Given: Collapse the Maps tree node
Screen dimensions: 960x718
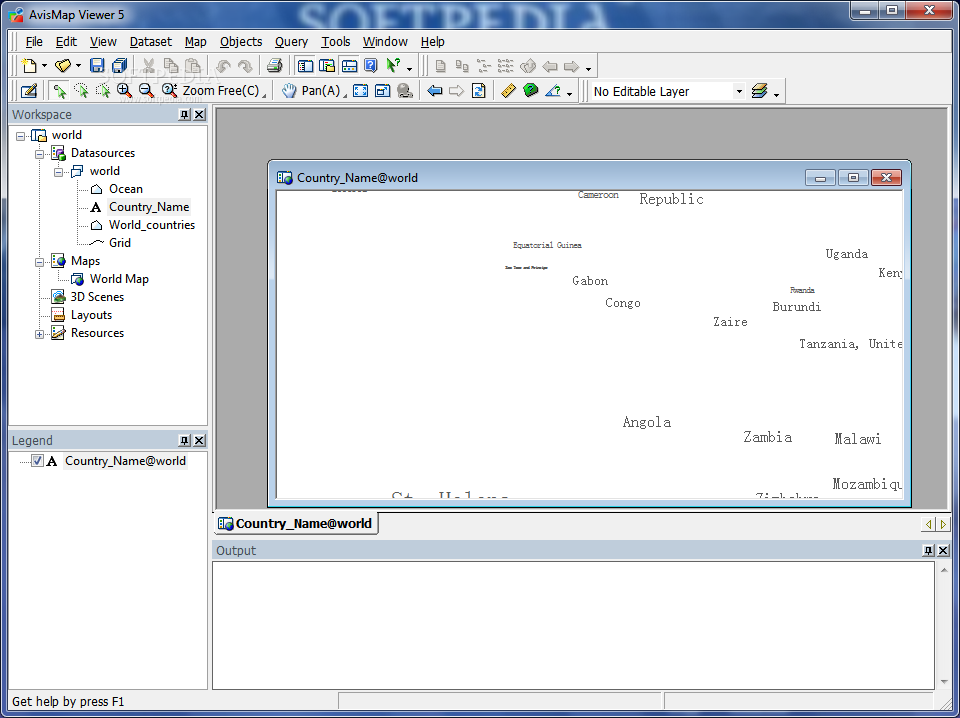Looking at the screenshot, I should click(40, 261).
